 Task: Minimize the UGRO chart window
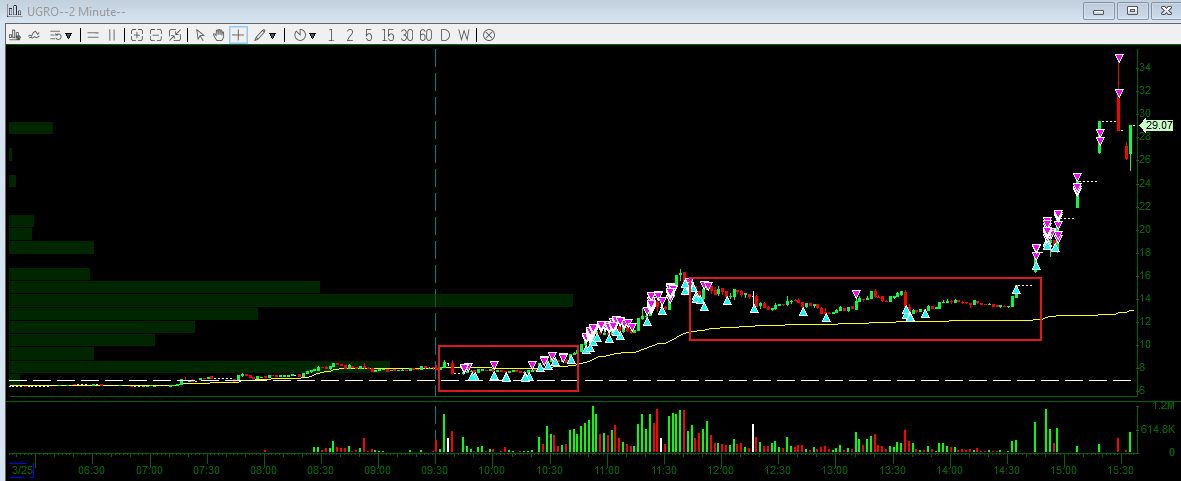coord(1099,11)
